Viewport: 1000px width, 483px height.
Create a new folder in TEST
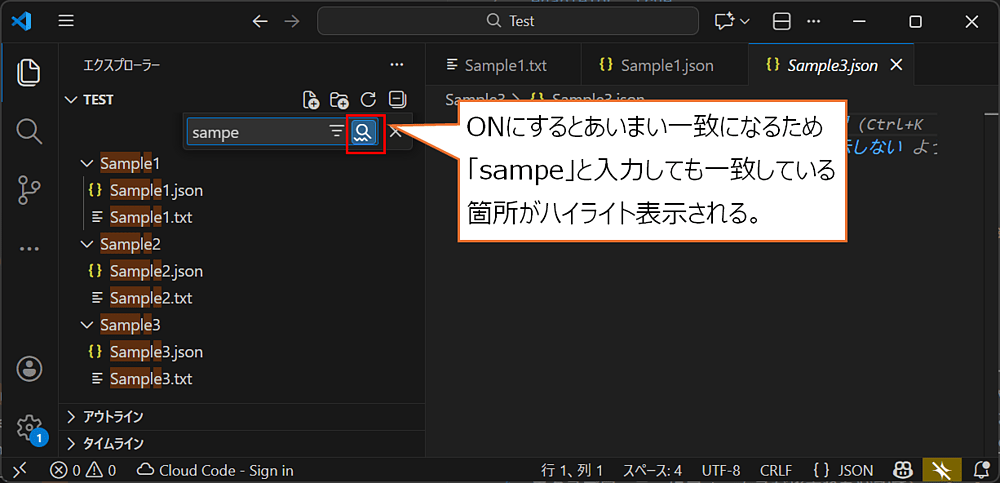pos(339,100)
